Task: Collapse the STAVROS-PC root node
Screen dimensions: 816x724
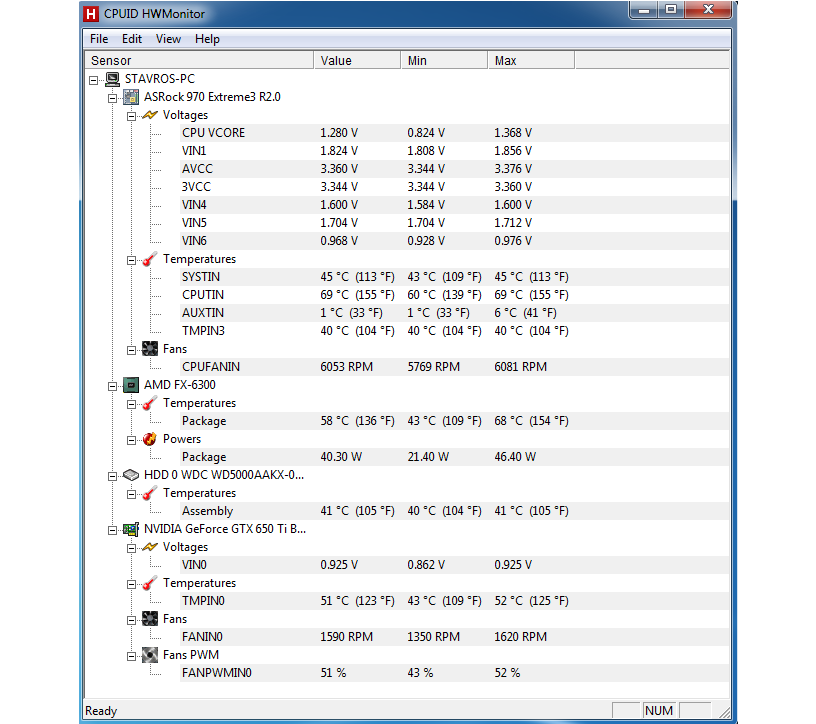Action: coord(94,80)
